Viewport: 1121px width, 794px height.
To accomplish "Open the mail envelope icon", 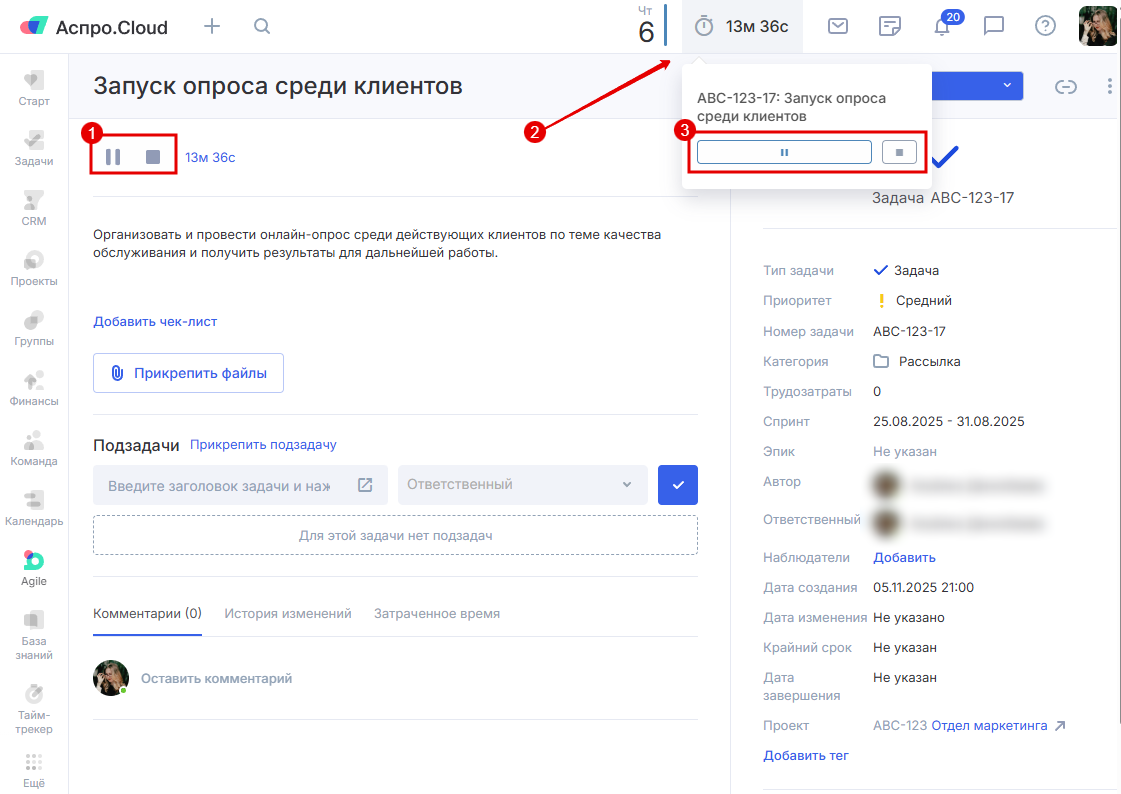I will tap(839, 27).
